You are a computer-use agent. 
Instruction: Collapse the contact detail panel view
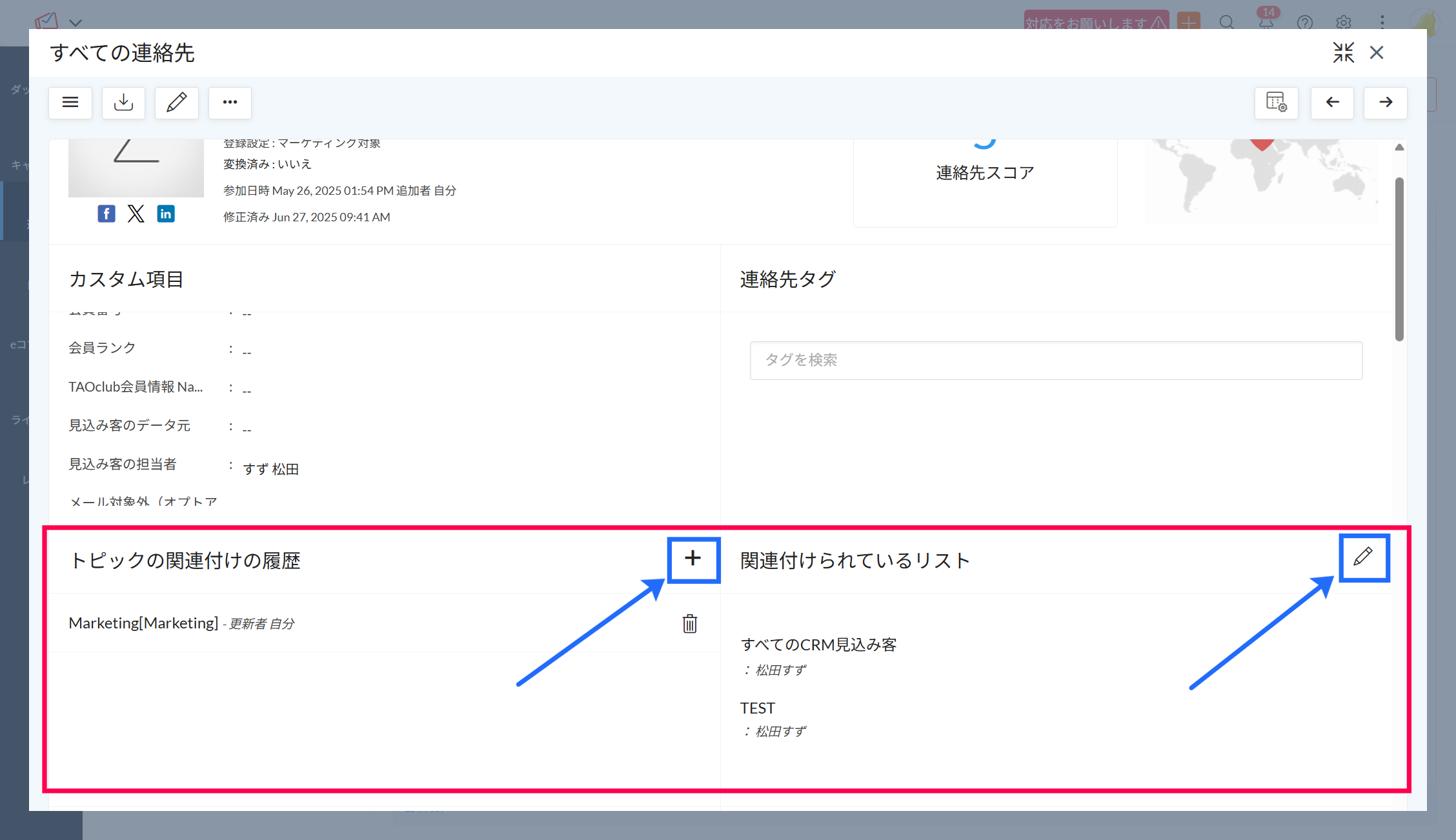coord(1343,52)
